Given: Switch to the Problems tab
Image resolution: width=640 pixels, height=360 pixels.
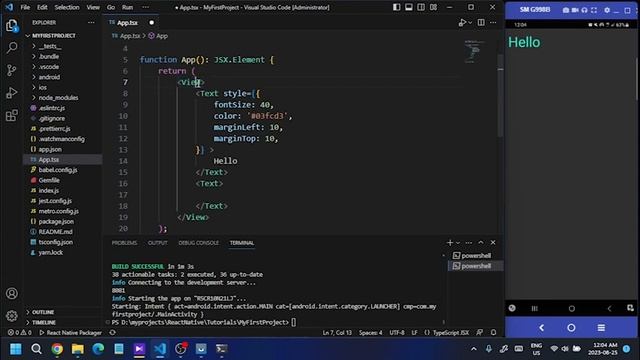Looking at the screenshot, I should click(124, 243).
